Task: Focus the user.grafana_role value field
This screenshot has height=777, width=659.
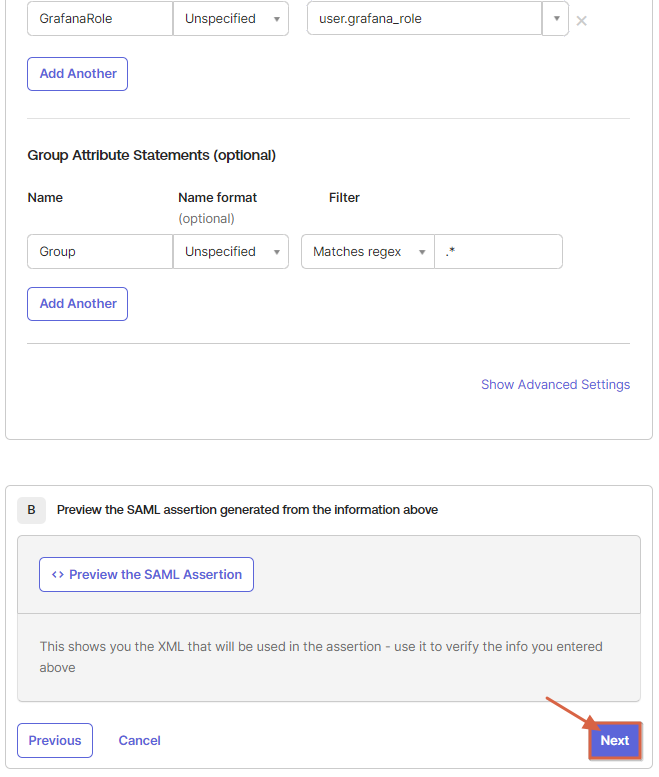Action: coord(423,19)
